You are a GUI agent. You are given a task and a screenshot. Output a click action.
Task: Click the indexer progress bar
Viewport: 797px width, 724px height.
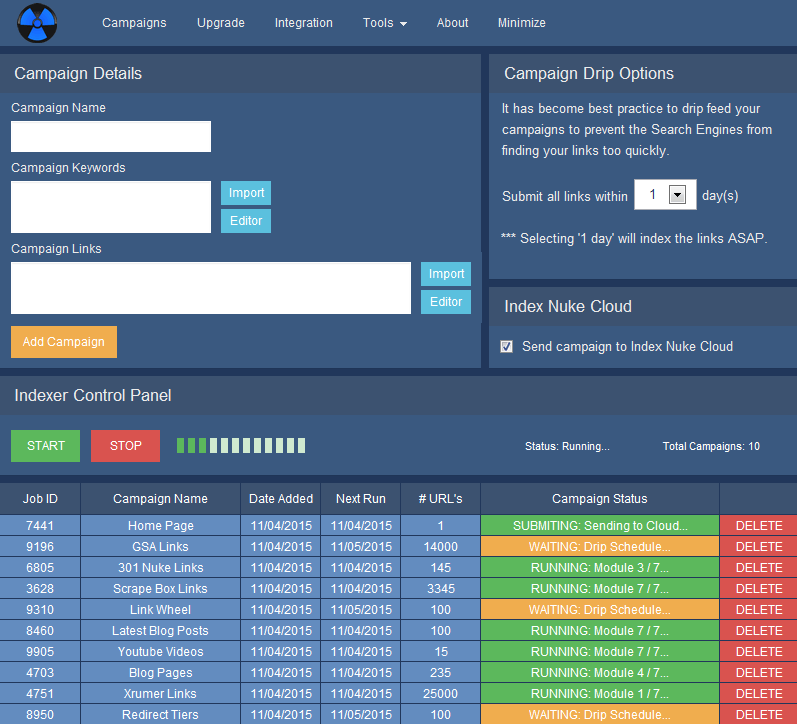click(241, 445)
